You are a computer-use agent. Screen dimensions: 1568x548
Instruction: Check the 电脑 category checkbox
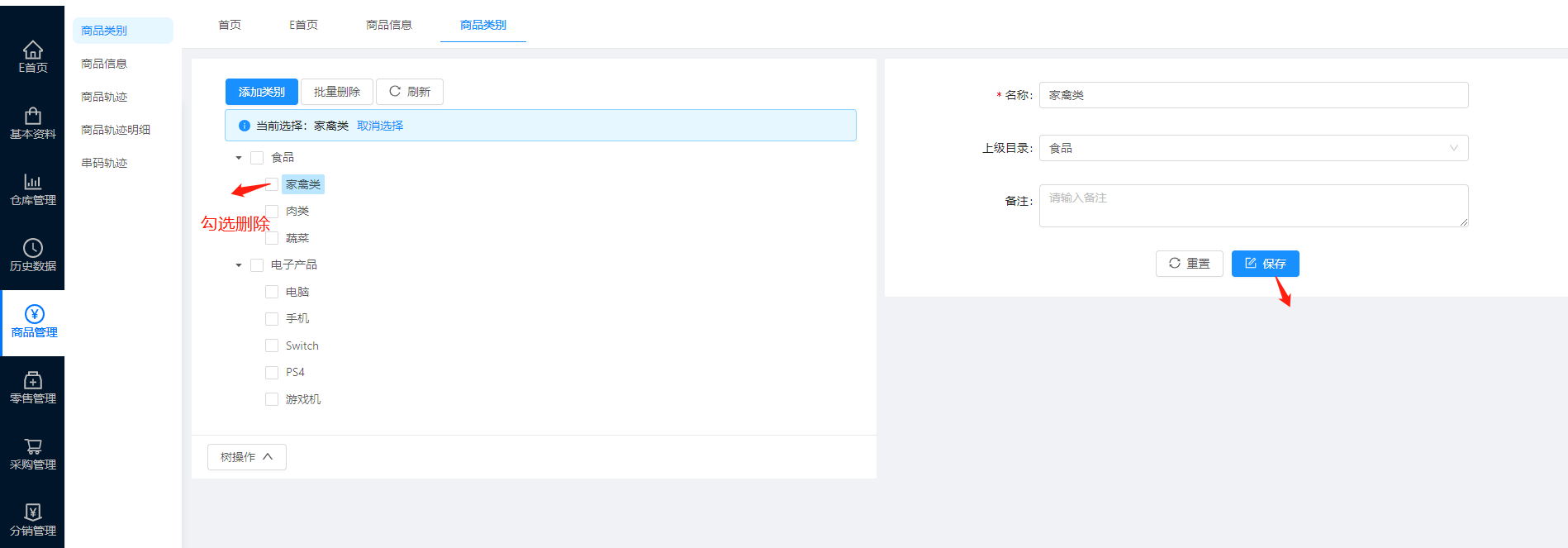[272, 292]
